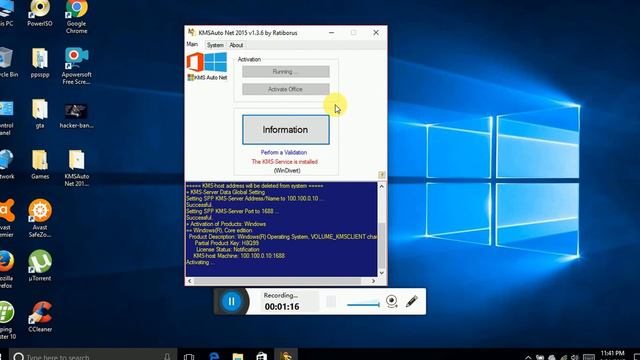Viewport: 640px width, 360px height.
Task: Select the gta folder on desktop
Action: coord(40,114)
